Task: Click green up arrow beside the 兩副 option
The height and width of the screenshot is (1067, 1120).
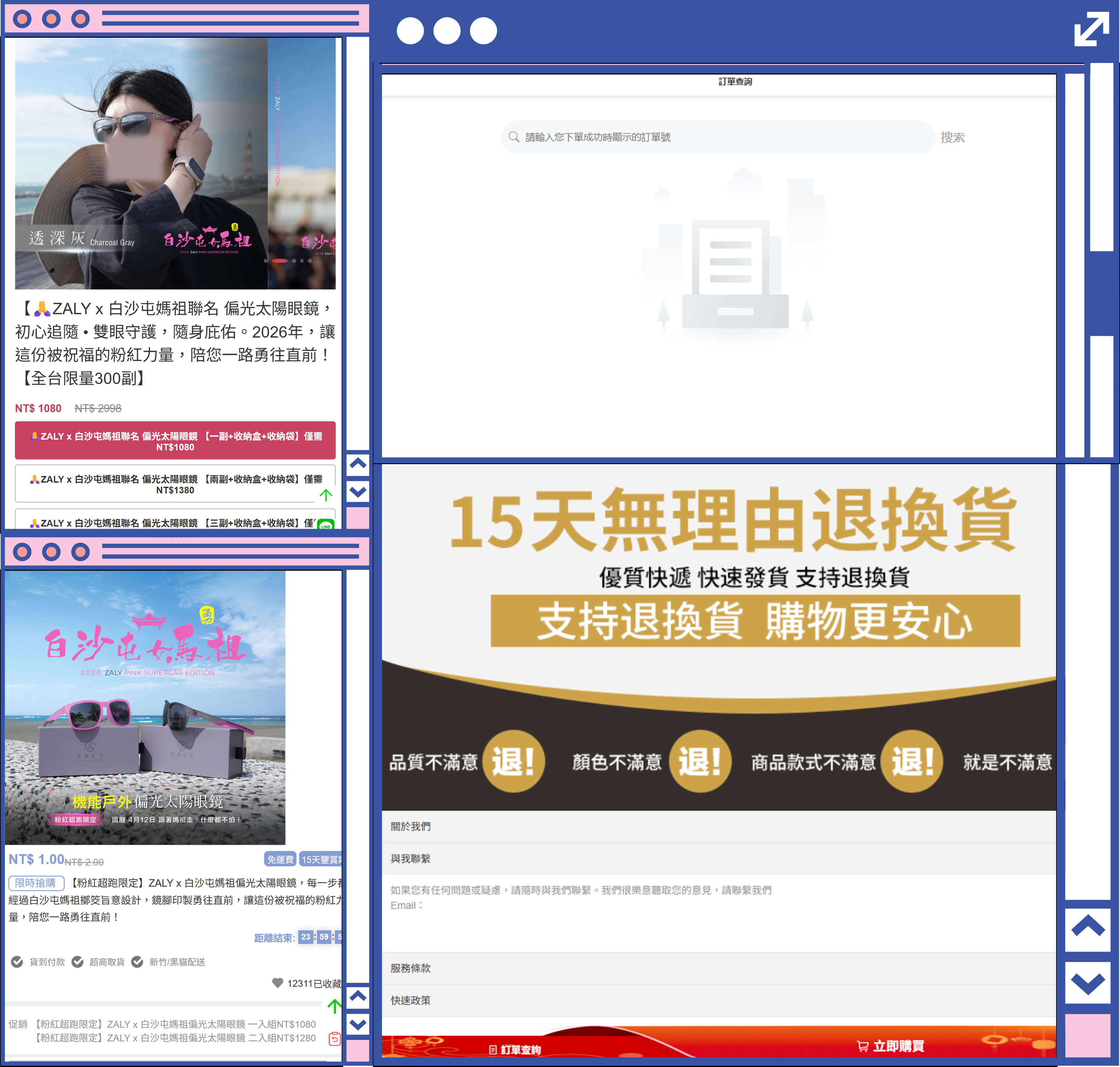Action: click(x=326, y=495)
